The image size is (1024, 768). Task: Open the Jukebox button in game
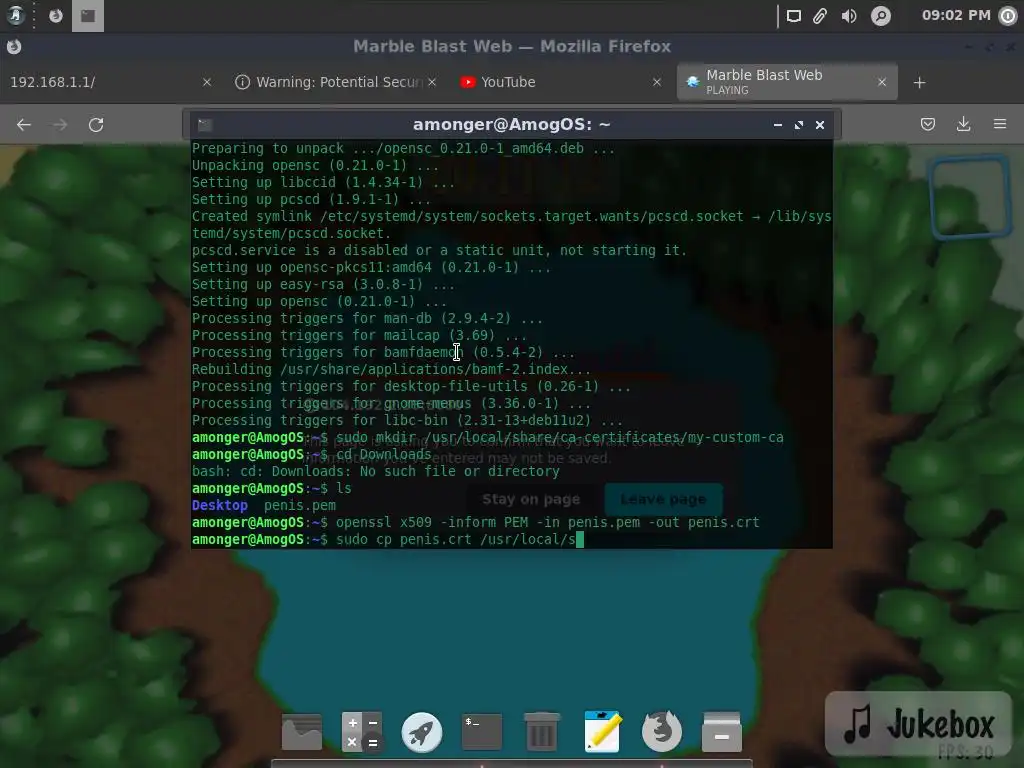(919, 724)
